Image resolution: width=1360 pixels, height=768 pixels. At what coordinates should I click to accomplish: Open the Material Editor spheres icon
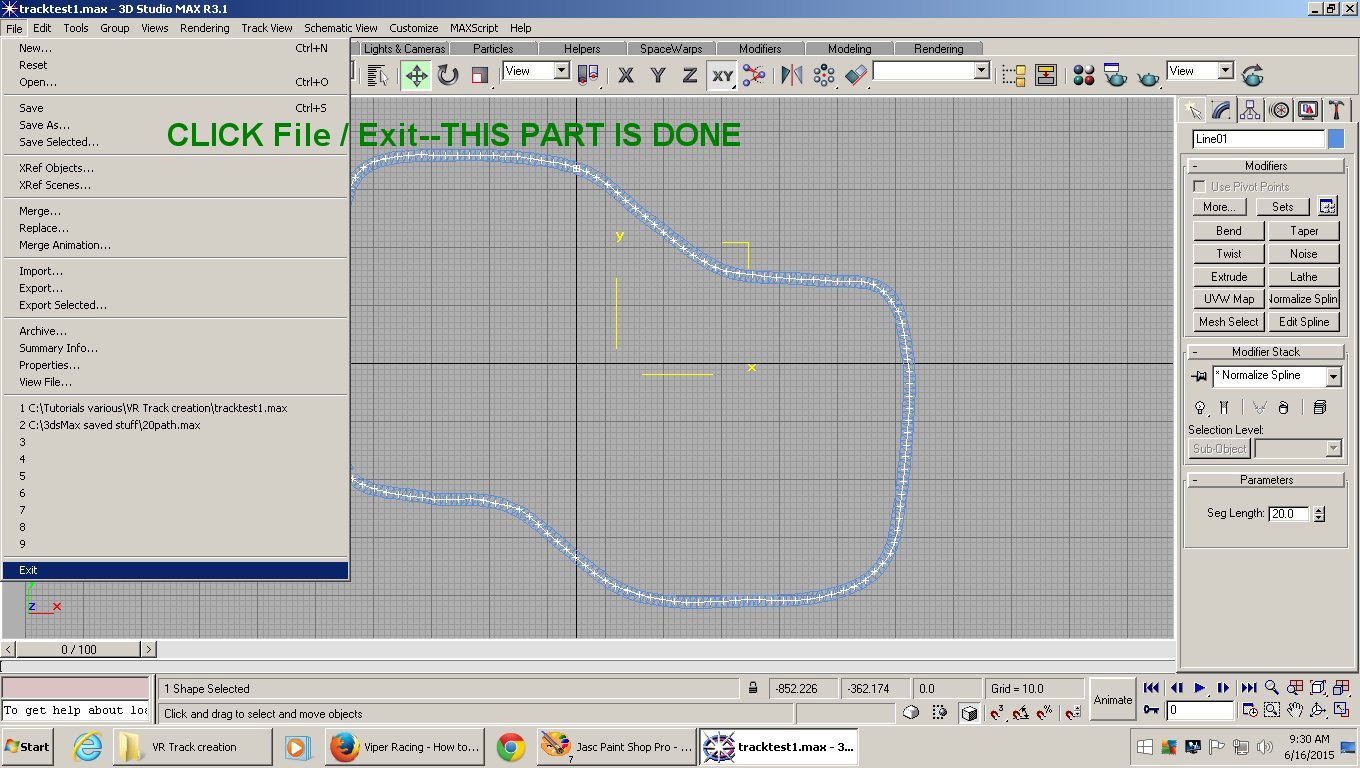pos(1084,75)
